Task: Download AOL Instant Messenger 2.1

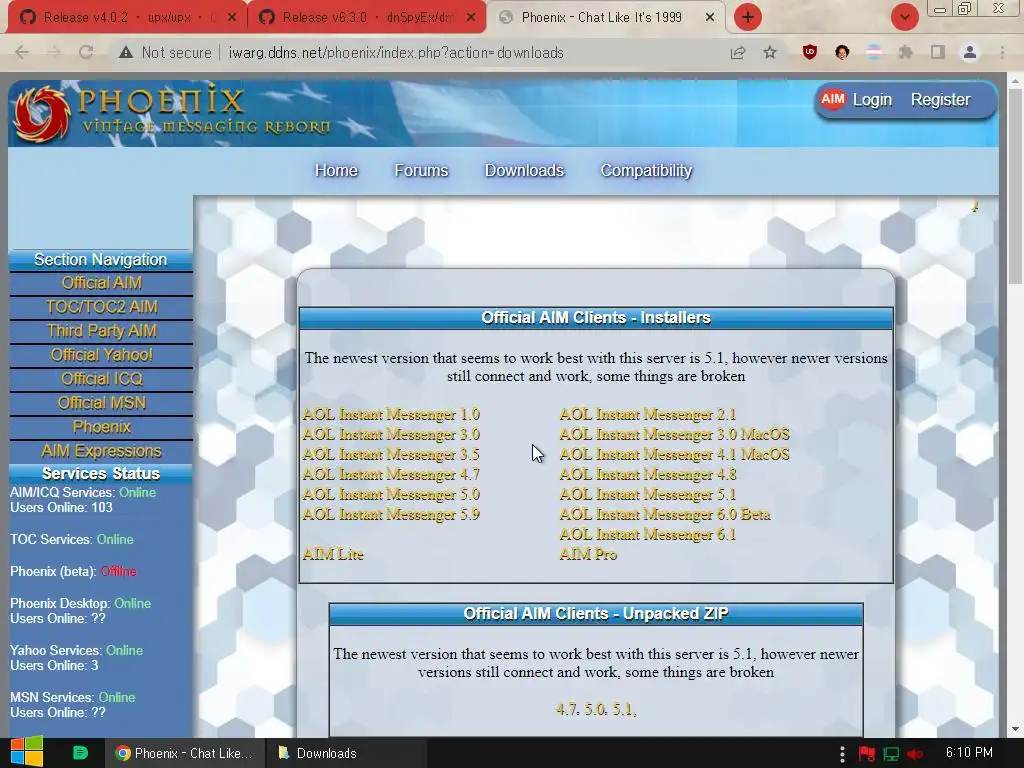Action: [648, 415]
